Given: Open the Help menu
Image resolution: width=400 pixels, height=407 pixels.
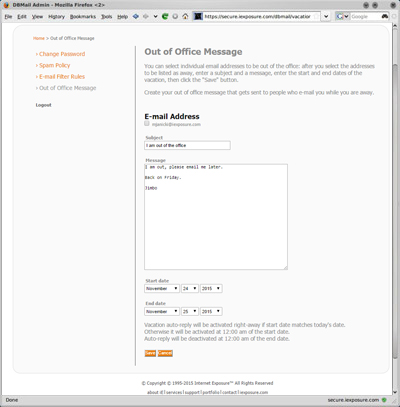Looking at the screenshot, I should [122, 17].
